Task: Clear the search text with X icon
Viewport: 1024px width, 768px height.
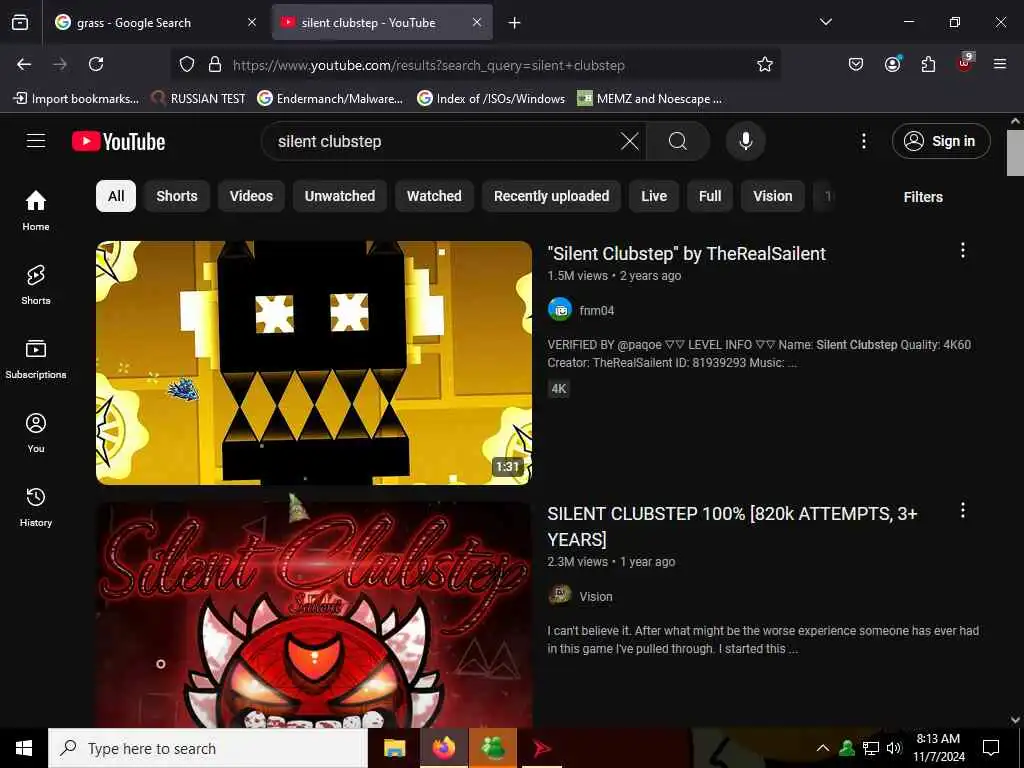Action: pos(630,141)
